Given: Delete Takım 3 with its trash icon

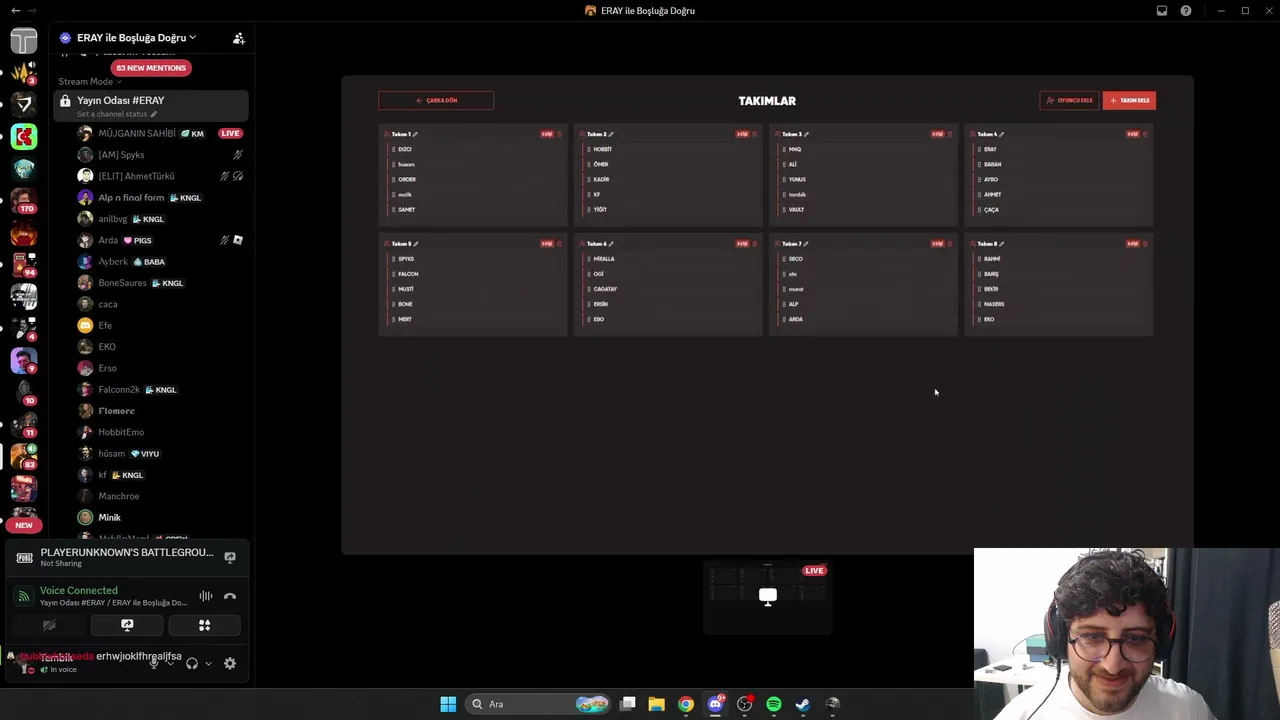Looking at the screenshot, I should coord(950,134).
